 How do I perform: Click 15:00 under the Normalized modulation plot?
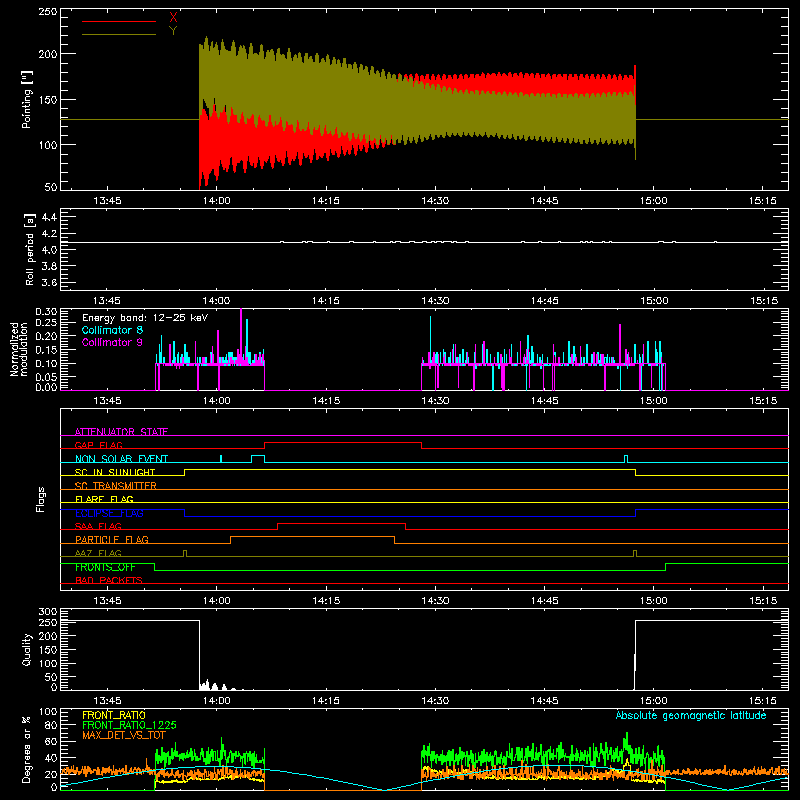click(654, 401)
